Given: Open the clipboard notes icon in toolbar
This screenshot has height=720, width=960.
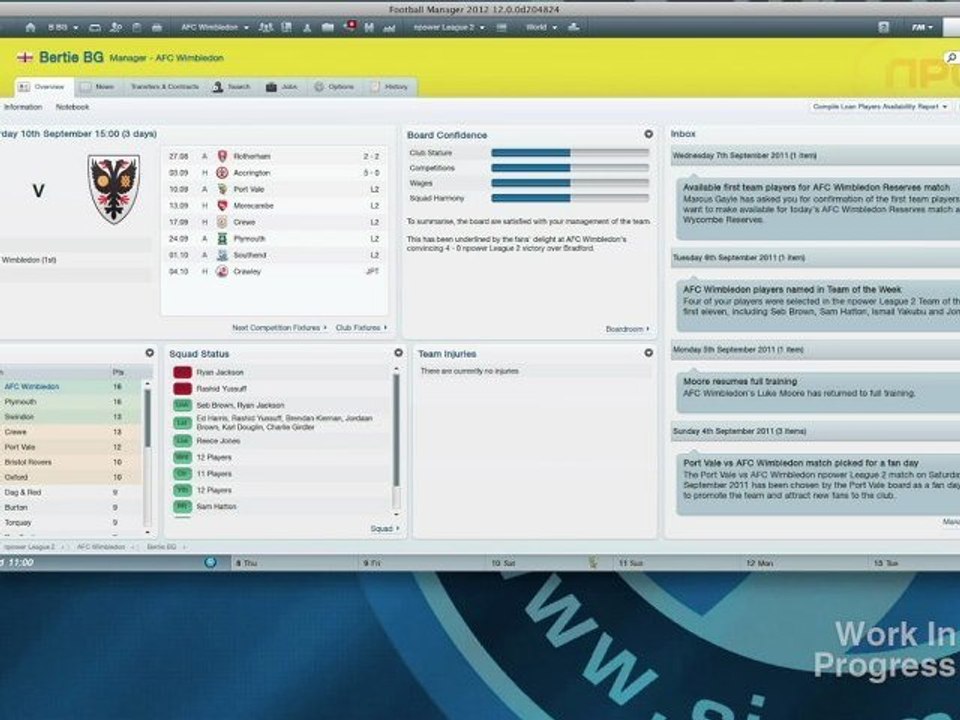Looking at the screenshot, I should click(137, 28).
